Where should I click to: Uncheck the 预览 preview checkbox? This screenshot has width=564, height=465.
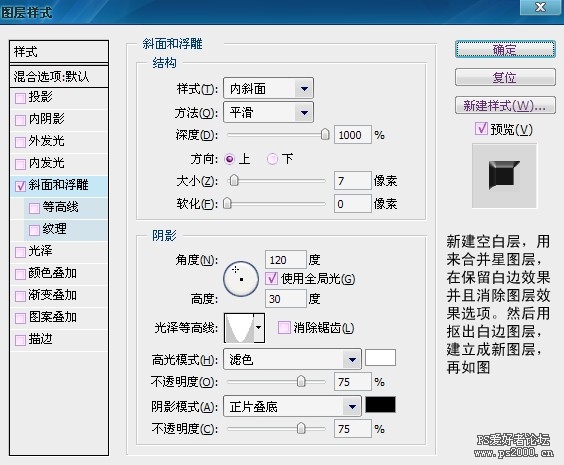pos(481,129)
